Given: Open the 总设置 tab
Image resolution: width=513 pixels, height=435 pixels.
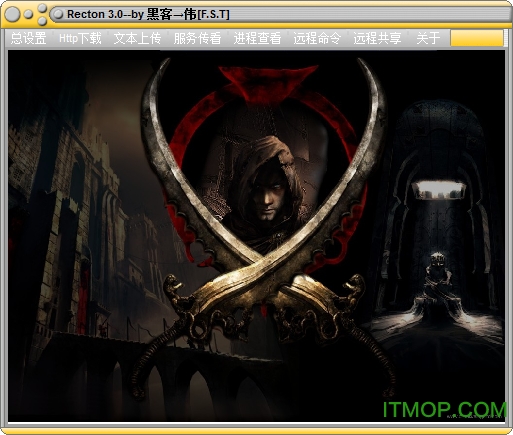Looking at the screenshot, I should [x=28, y=38].
